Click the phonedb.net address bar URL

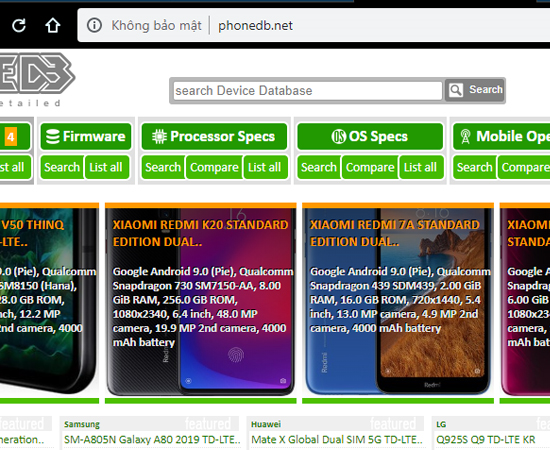(x=255, y=26)
